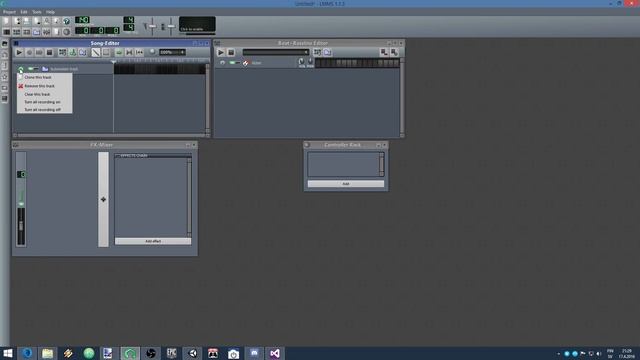640x360 pixels.
Task: Show the Controller Rack from main toolbar
Action: [67, 31]
